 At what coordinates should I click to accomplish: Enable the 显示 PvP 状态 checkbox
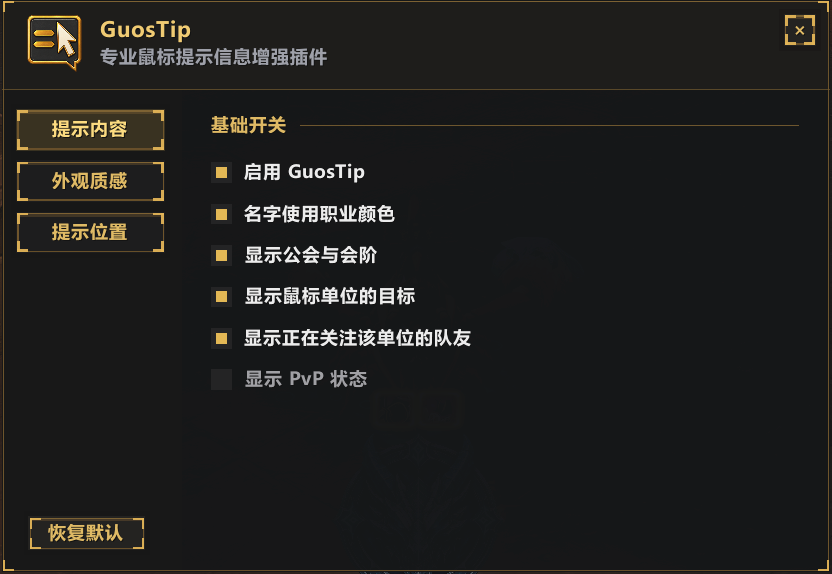[x=221, y=379]
